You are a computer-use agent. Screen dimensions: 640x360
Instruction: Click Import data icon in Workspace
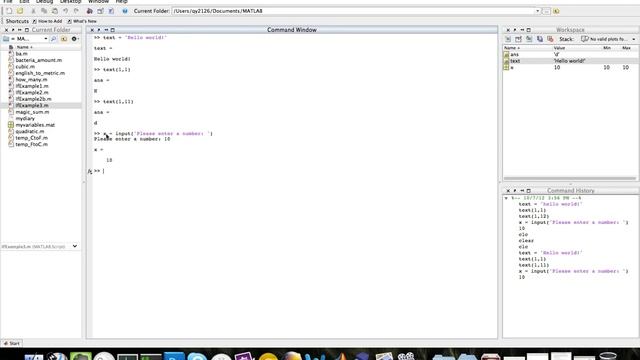pyautogui.click(x=529, y=39)
